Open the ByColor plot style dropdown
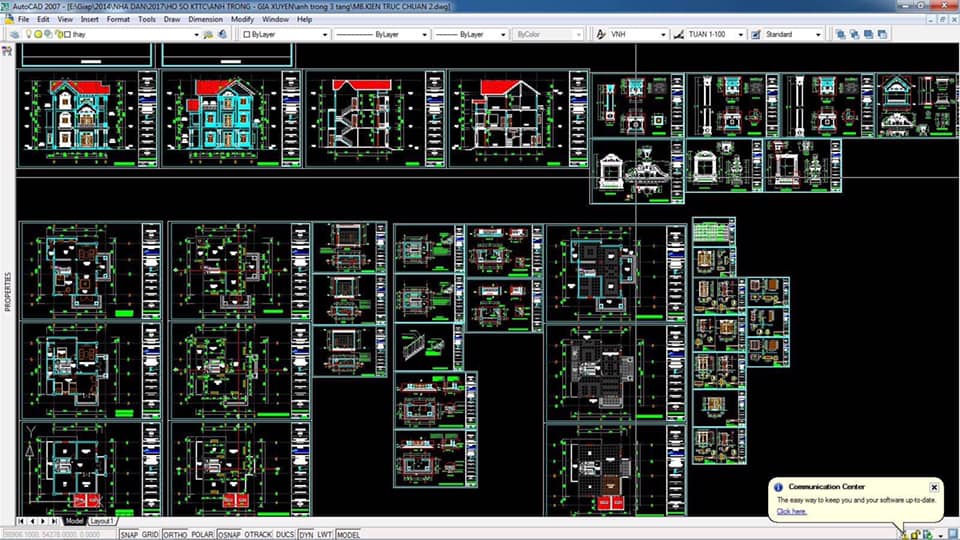960x540 pixels. coord(577,35)
